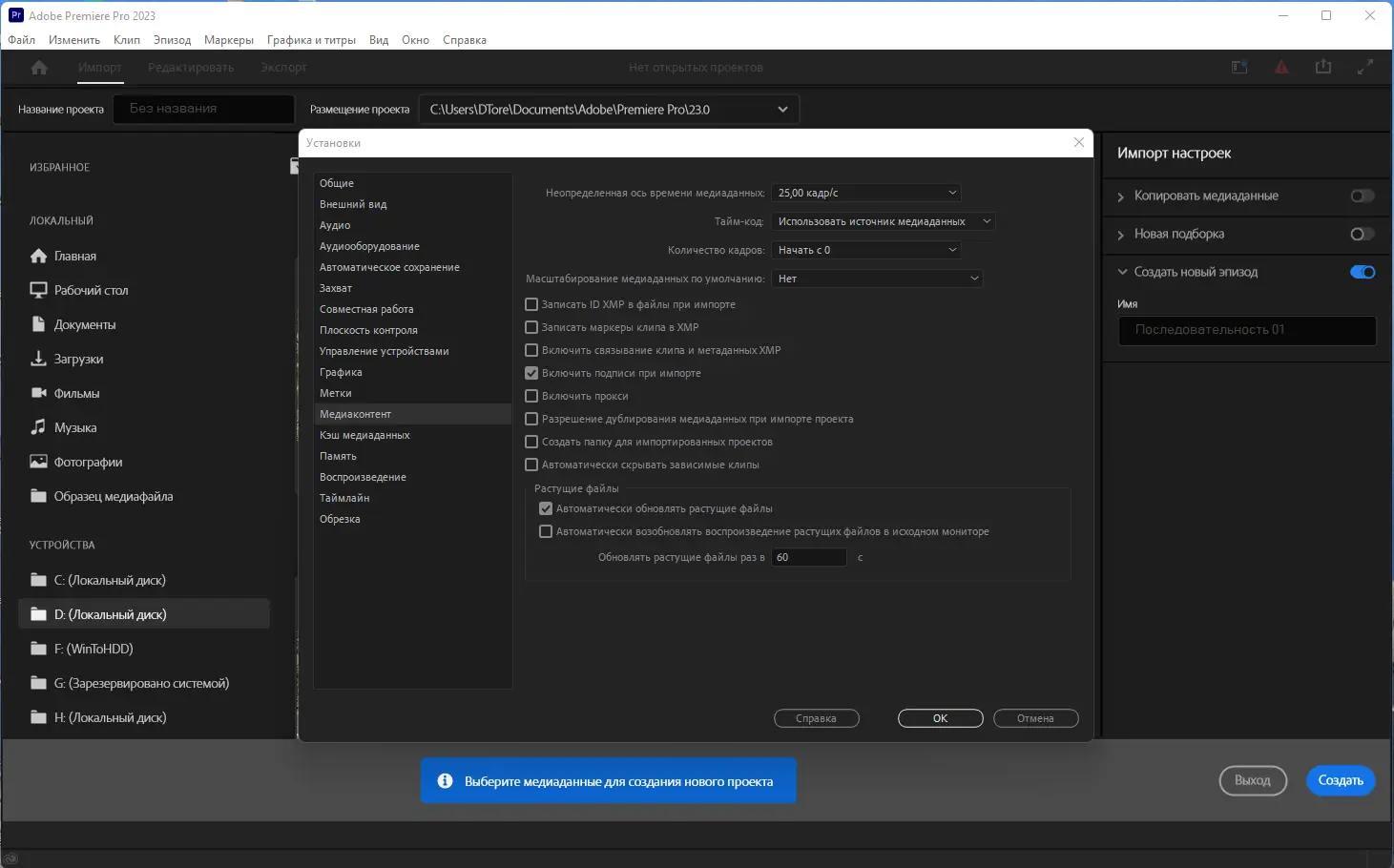Switch to the Экспорт tab

[x=283, y=68]
